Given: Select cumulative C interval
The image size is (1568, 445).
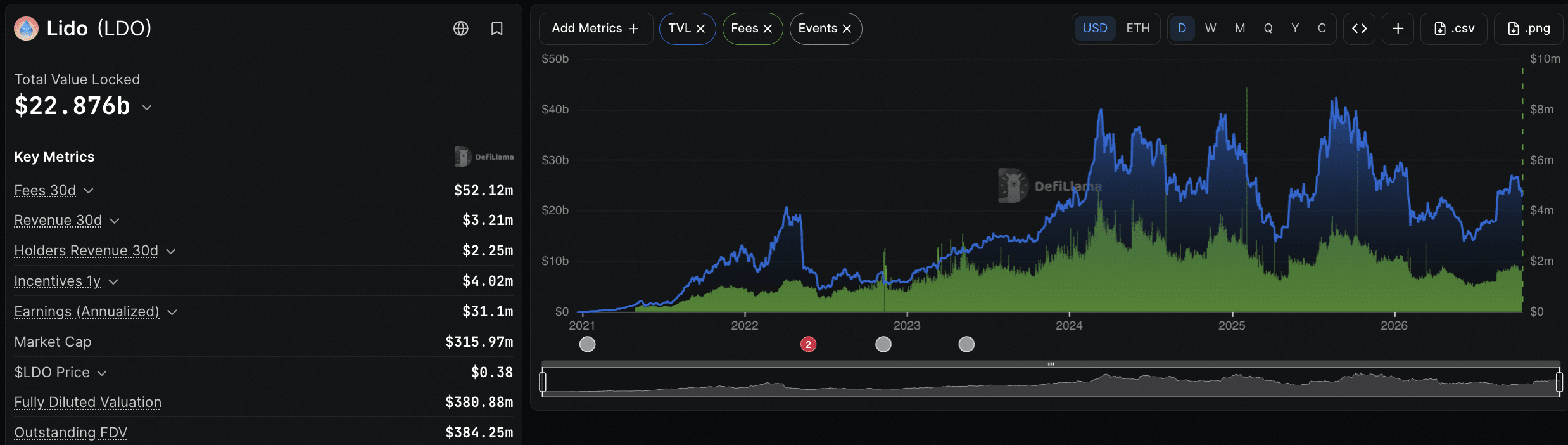Looking at the screenshot, I should pos(1322,29).
